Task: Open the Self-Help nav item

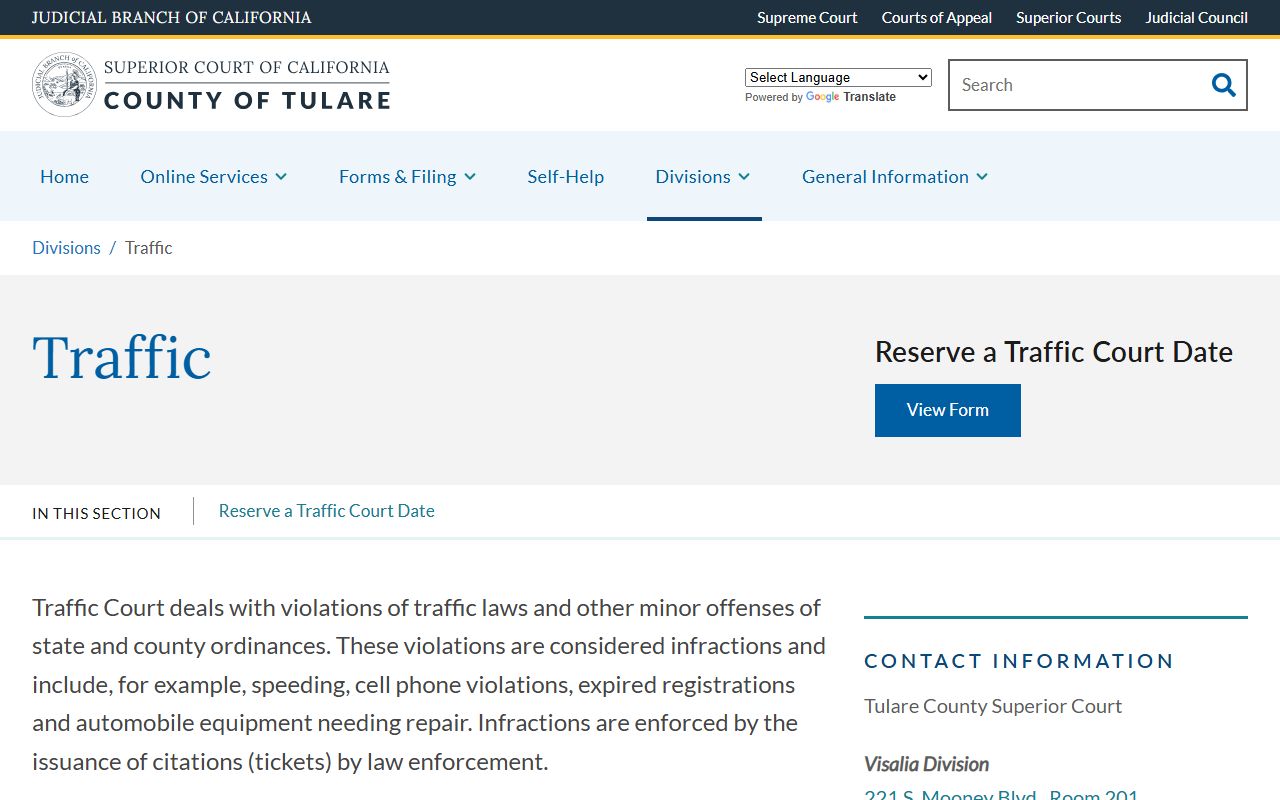Action: [x=566, y=176]
